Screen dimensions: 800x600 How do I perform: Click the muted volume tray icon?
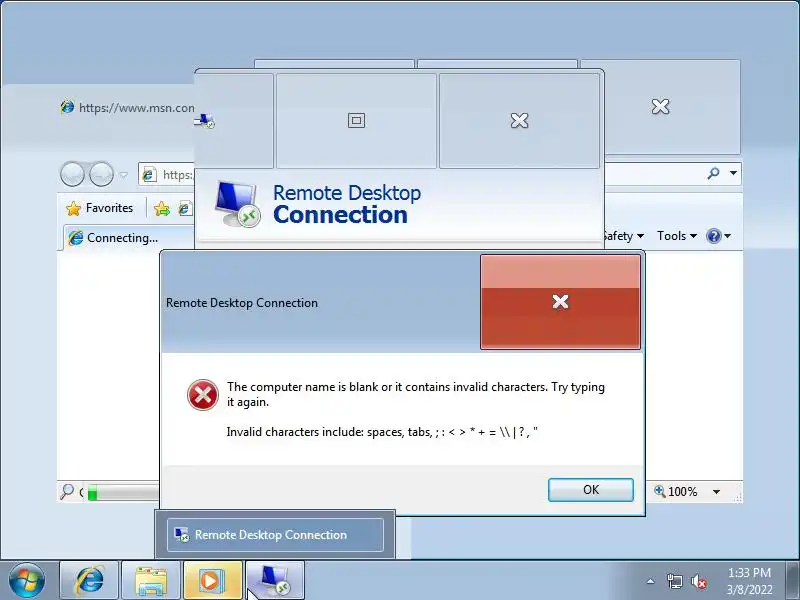pyautogui.click(x=699, y=581)
